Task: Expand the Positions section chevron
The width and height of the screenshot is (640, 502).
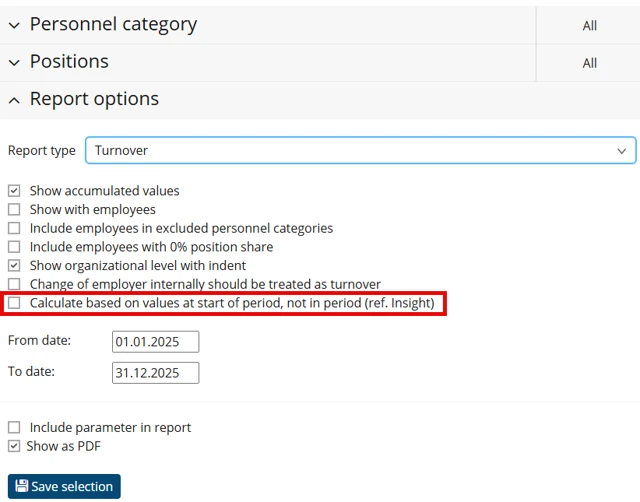Action: [x=14, y=62]
